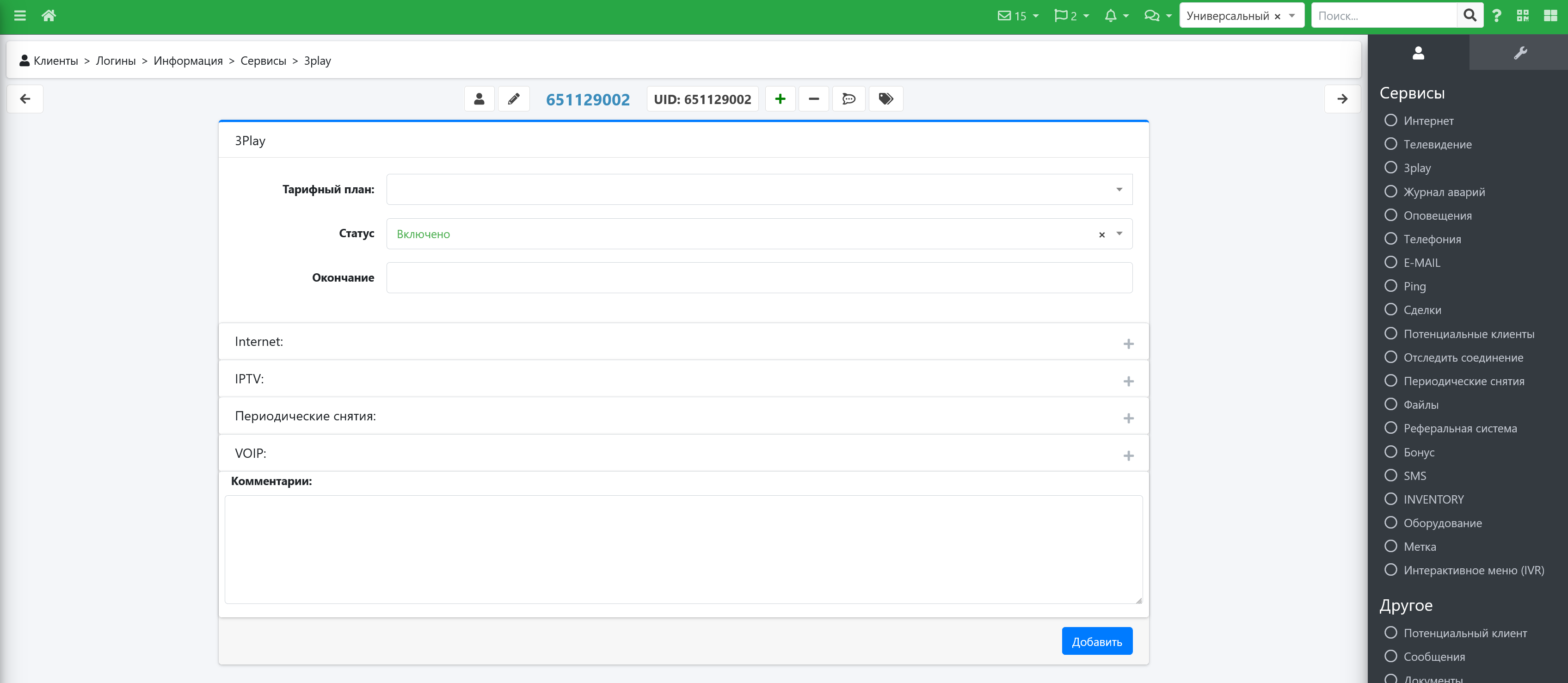Go to the home page icon

pyautogui.click(x=49, y=16)
